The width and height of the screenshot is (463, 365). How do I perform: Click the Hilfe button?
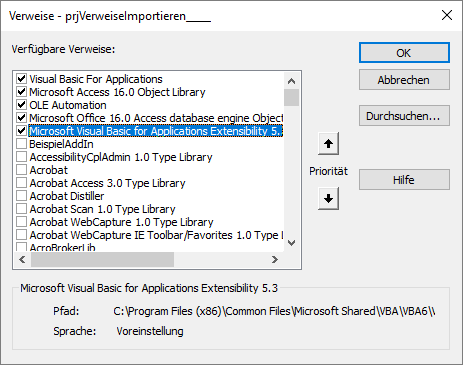click(404, 180)
